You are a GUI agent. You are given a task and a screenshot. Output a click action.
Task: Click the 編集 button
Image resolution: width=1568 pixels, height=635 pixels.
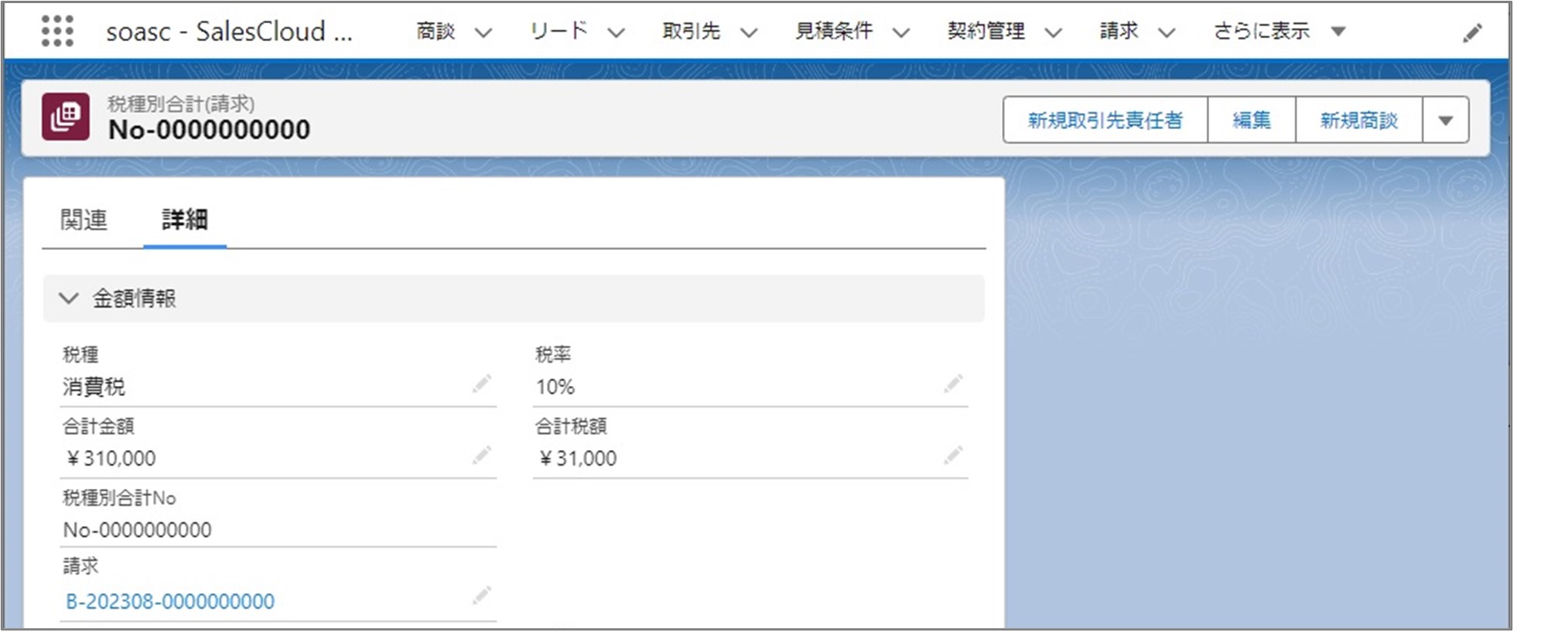1251,120
